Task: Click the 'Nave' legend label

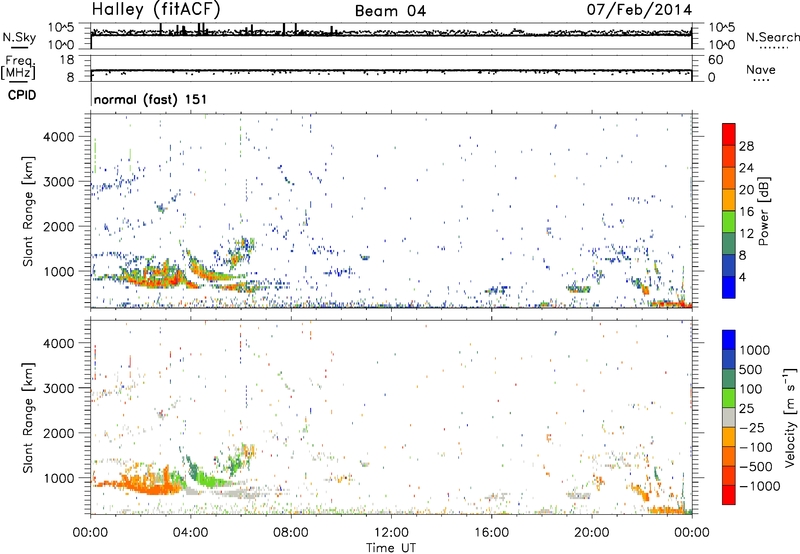Action: 761,69
